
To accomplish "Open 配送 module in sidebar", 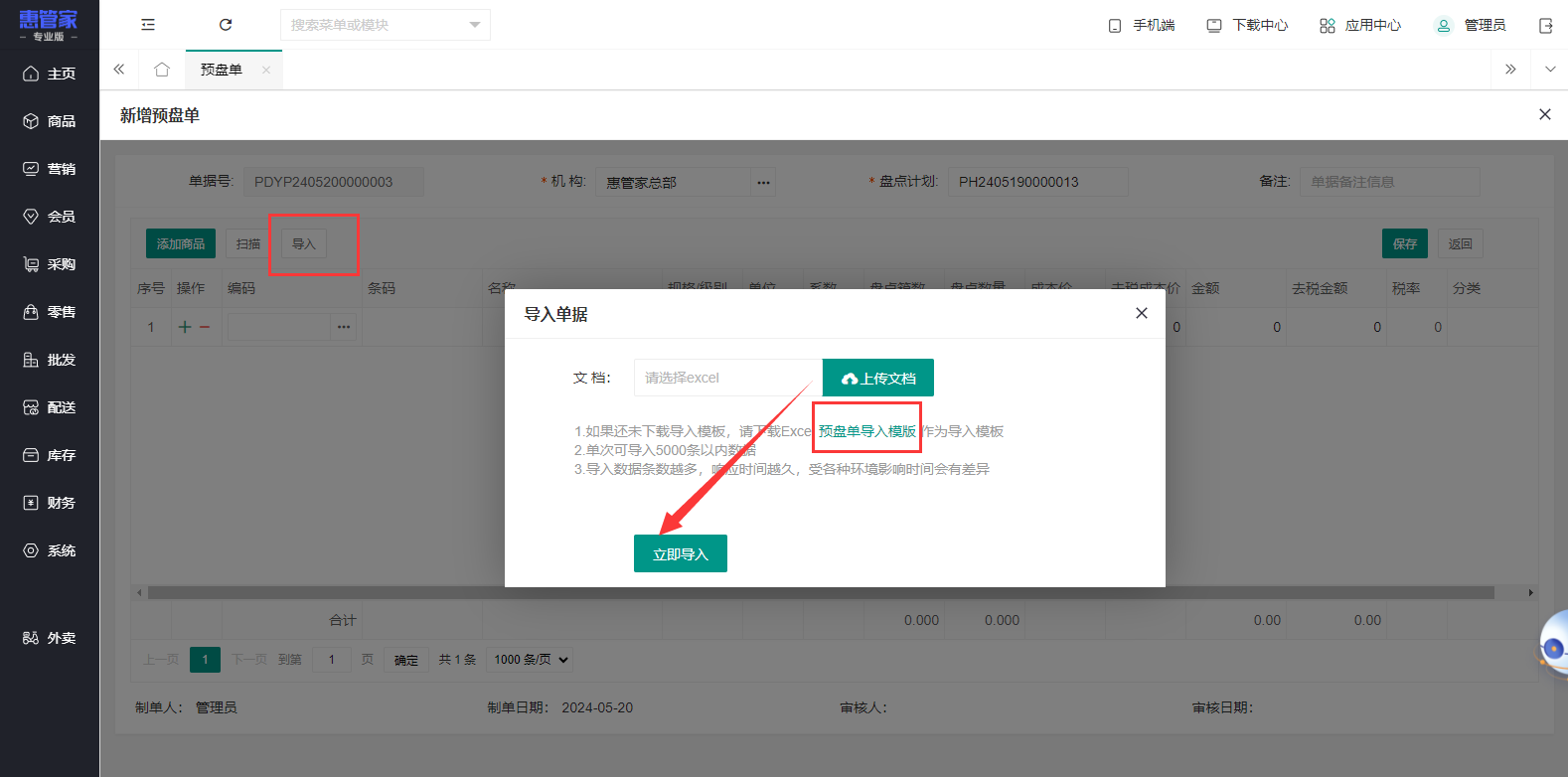I will [x=50, y=407].
